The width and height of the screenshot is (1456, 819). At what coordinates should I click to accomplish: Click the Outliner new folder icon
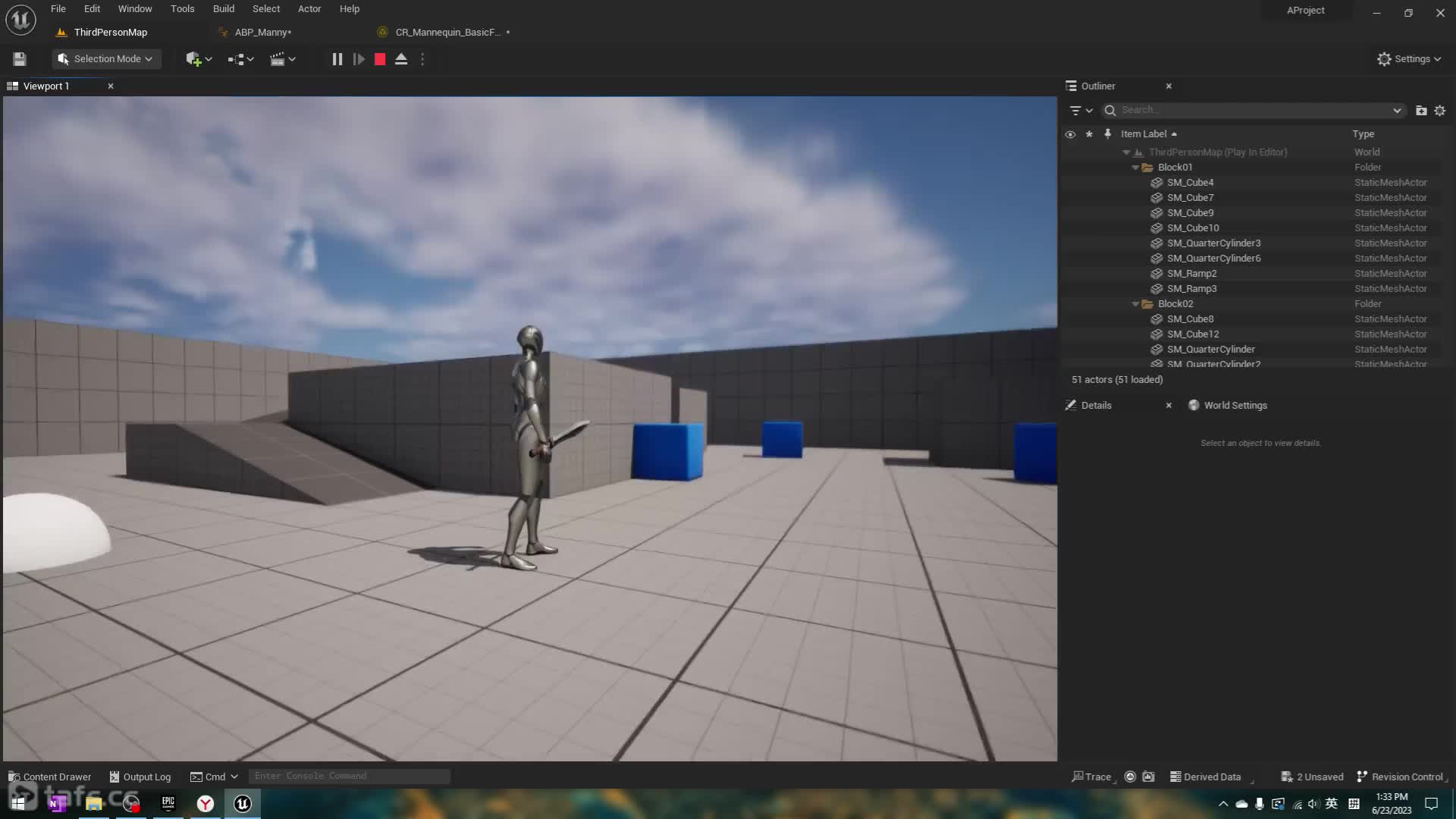tap(1421, 111)
